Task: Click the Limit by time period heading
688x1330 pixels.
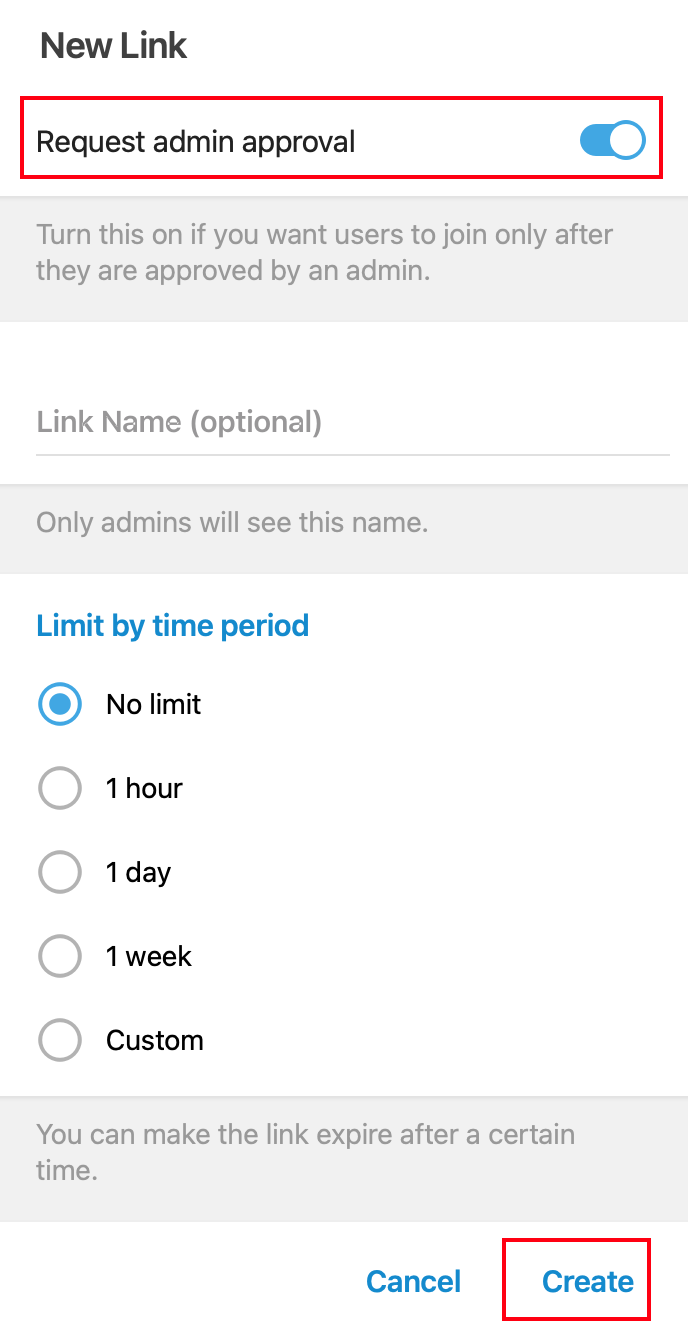Action: pyautogui.click(x=172, y=626)
